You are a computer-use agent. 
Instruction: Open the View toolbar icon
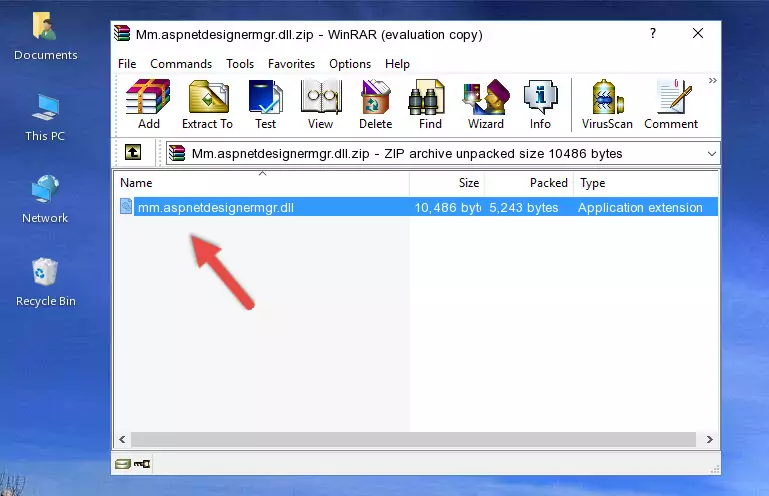[x=321, y=104]
